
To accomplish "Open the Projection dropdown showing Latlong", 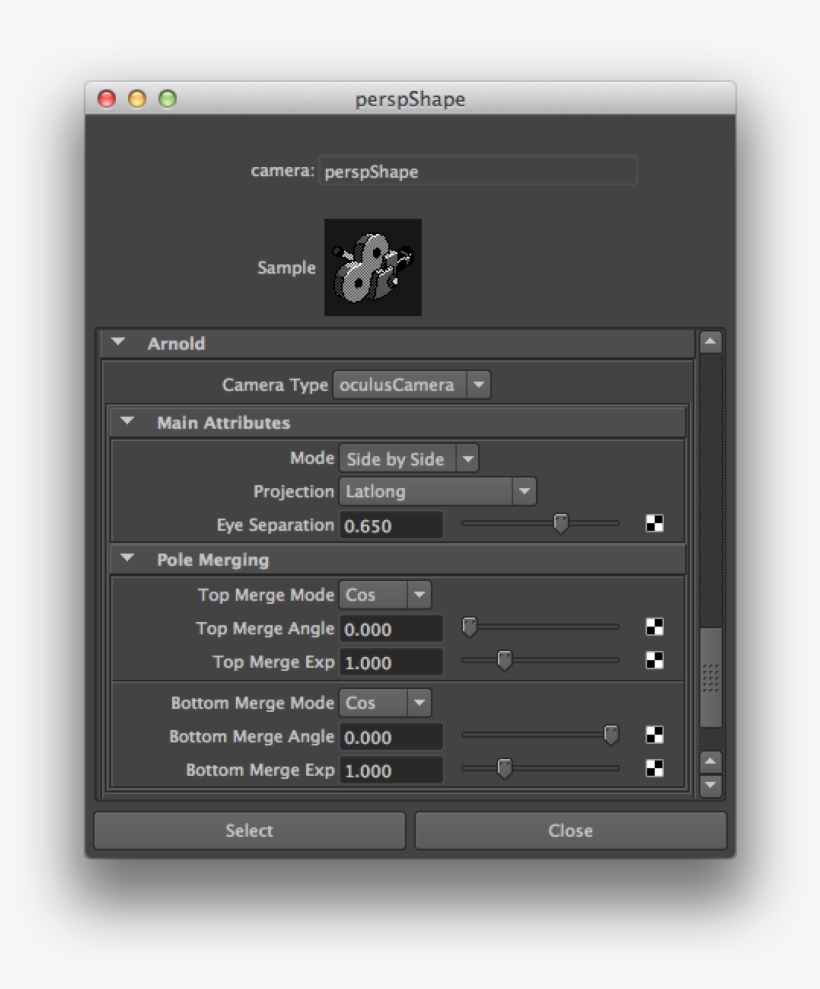I will coord(524,492).
